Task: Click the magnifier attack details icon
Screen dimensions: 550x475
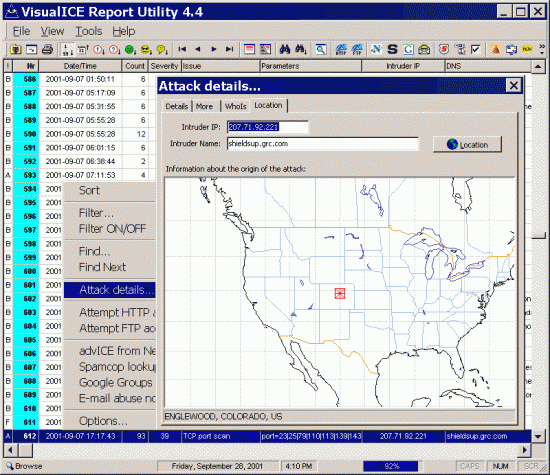Action: [321, 49]
